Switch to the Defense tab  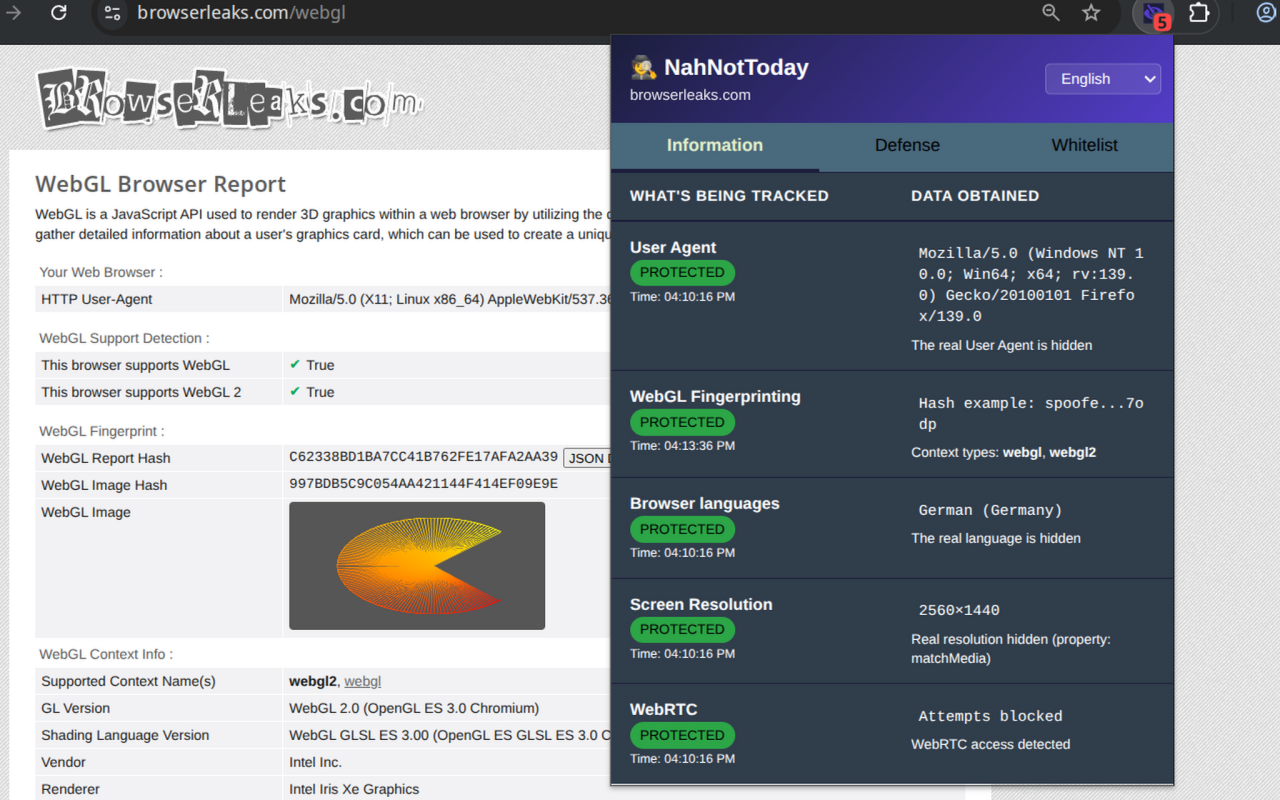coord(907,146)
